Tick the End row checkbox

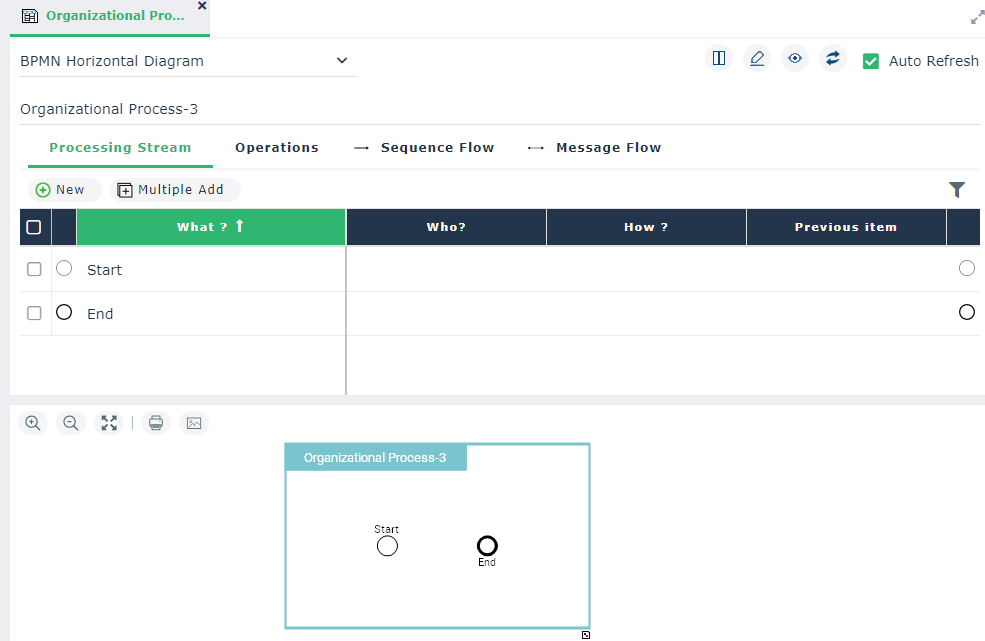34,313
